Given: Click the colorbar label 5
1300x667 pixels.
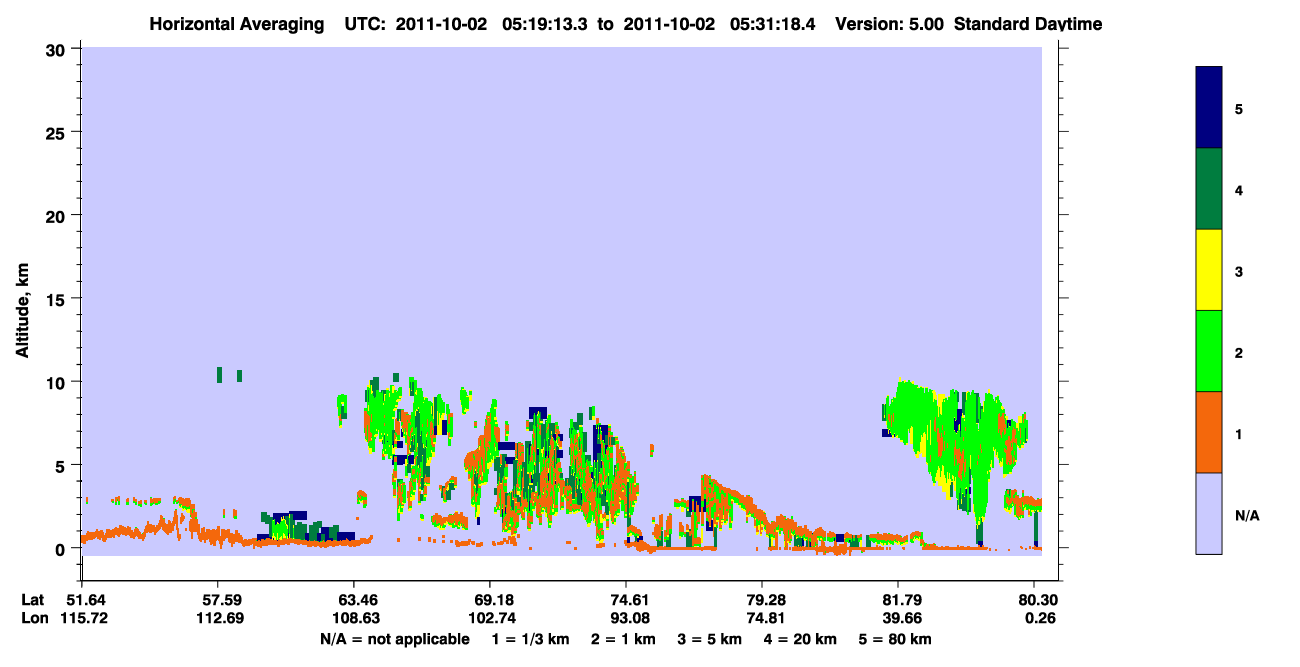Looking at the screenshot, I should (1239, 109).
